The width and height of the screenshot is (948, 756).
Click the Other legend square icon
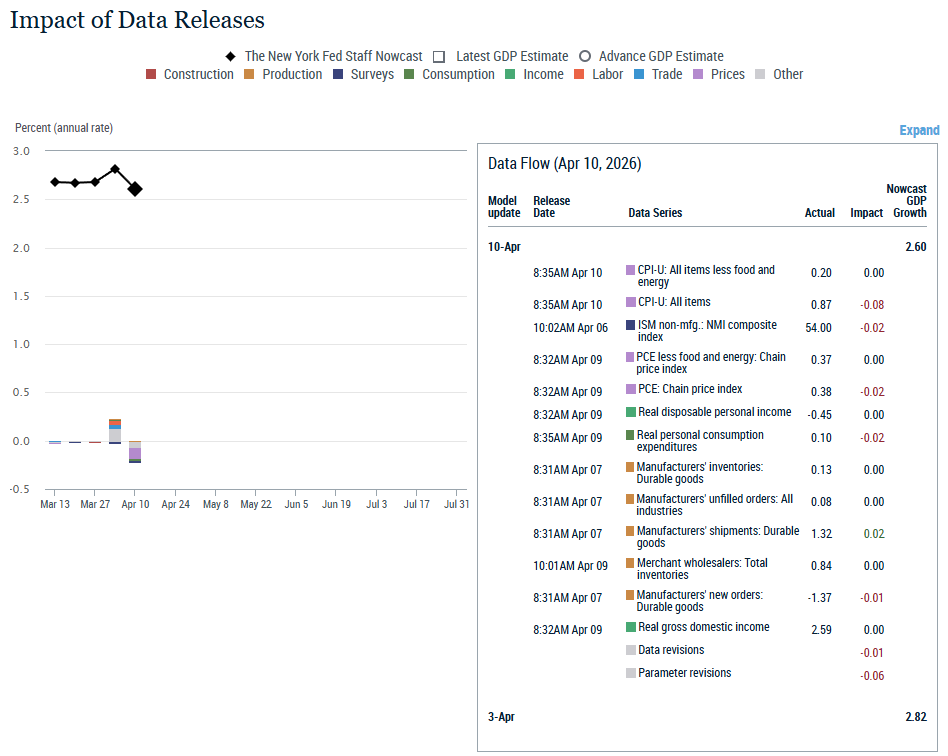pos(761,74)
